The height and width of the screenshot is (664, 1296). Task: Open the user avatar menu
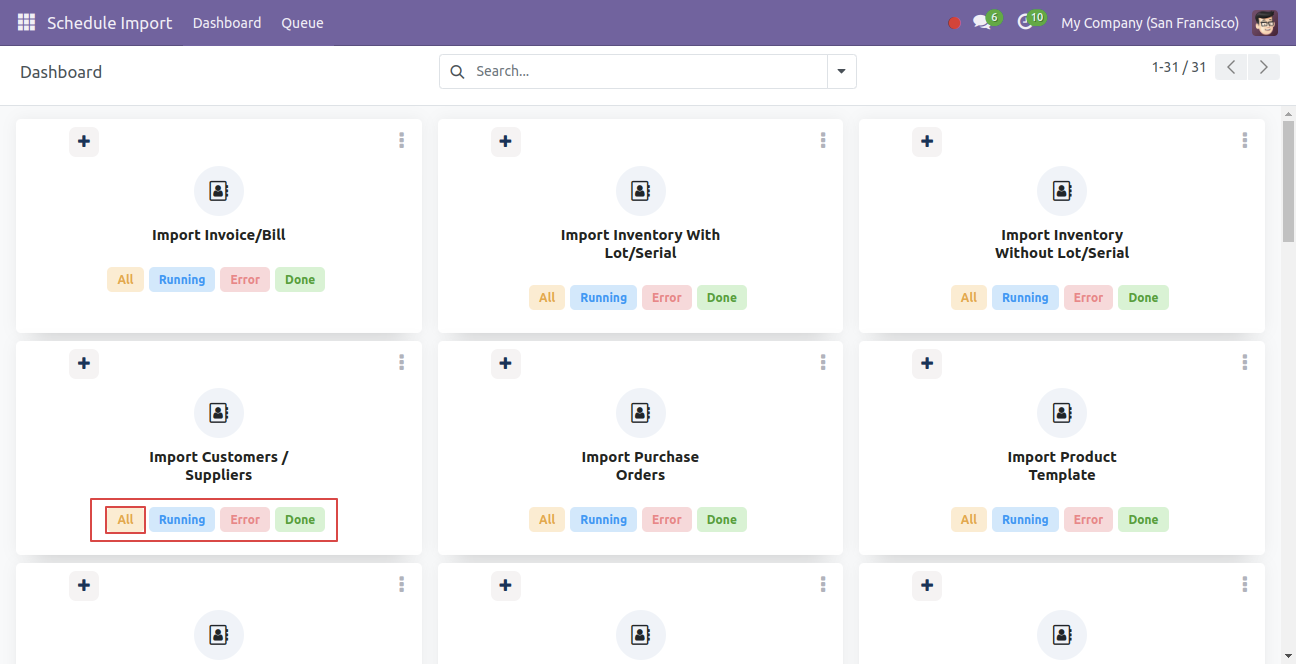pos(1265,23)
